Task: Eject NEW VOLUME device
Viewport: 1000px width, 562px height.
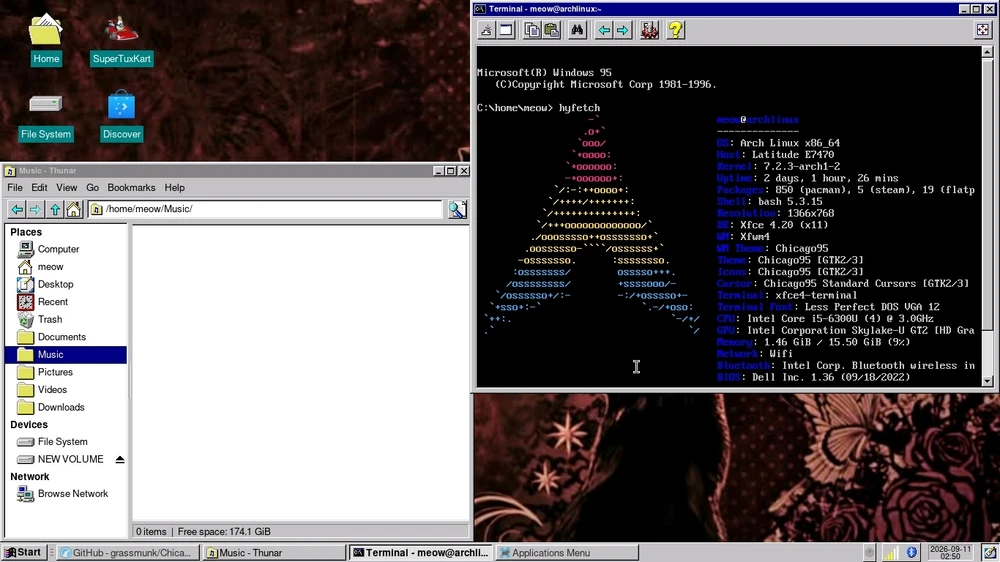Action: point(120,459)
